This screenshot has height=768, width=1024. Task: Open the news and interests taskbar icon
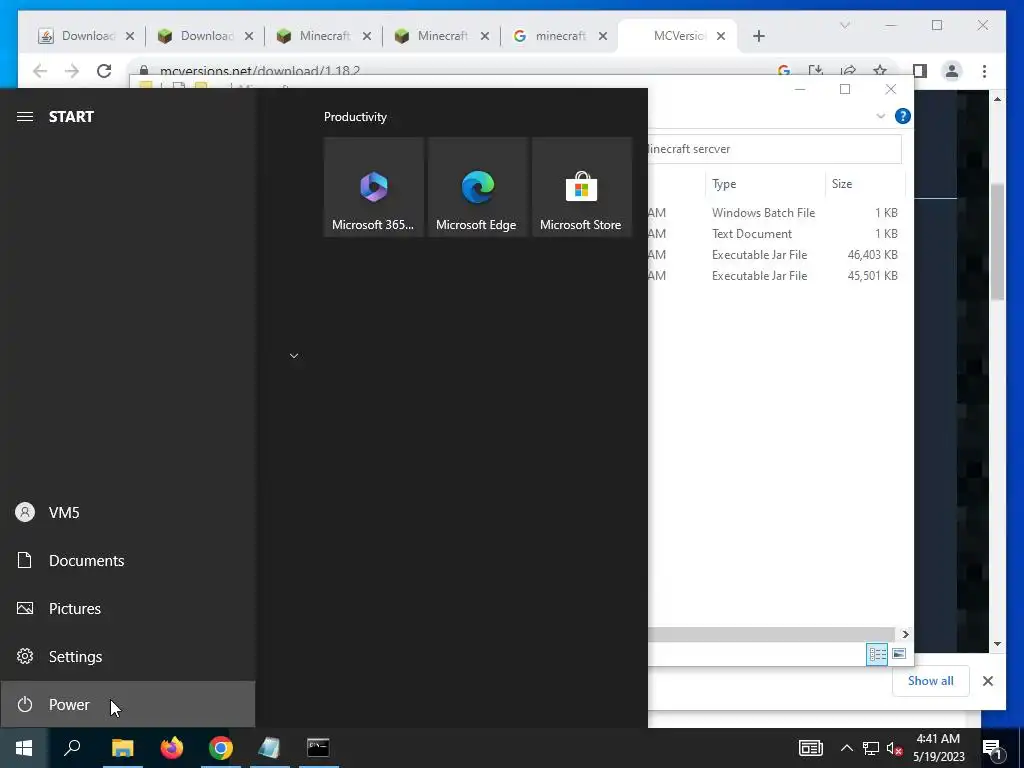click(x=810, y=748)
